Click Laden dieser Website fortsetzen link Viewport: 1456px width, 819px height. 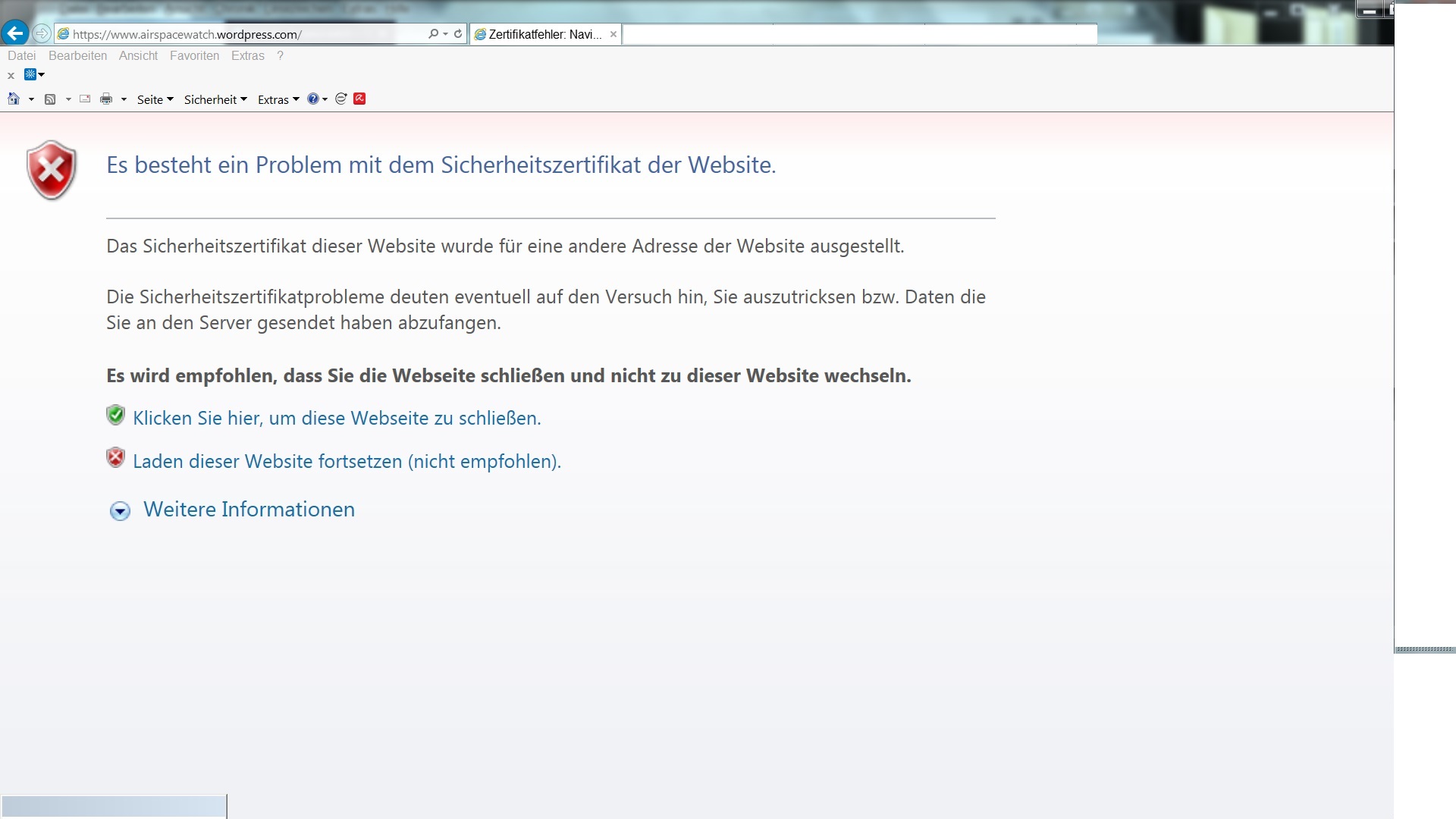tap(347, 462)
